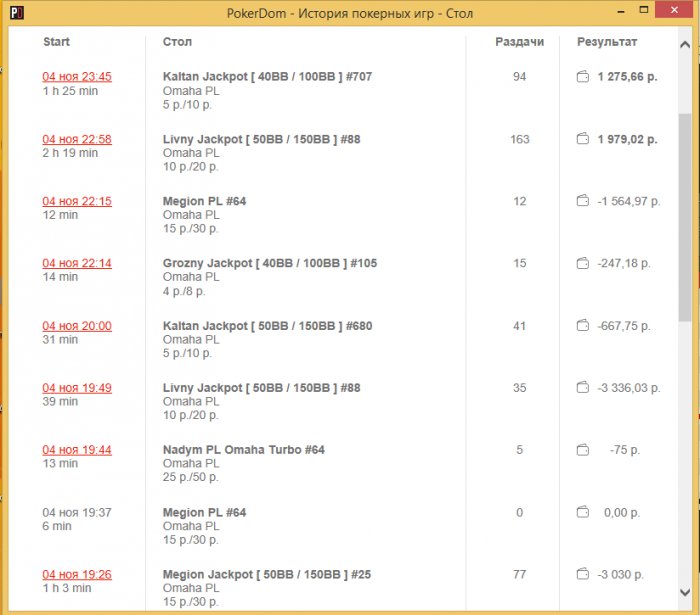Image resolution: width=700 pixels, height=615 pixels.
Task: Click wallet icon beside -247,18 р. result
Action: (x=583, y=263)
